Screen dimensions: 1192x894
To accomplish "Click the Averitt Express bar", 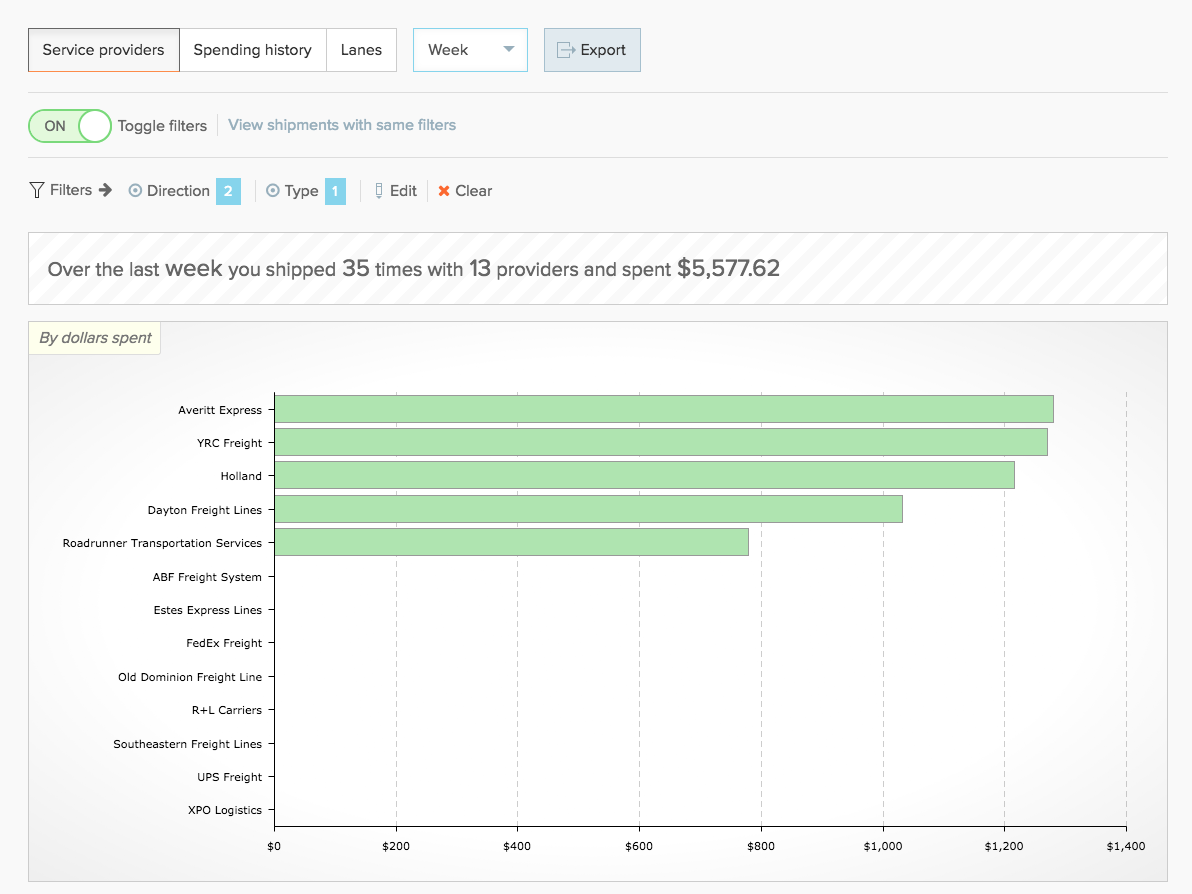I will pos(664,409).
